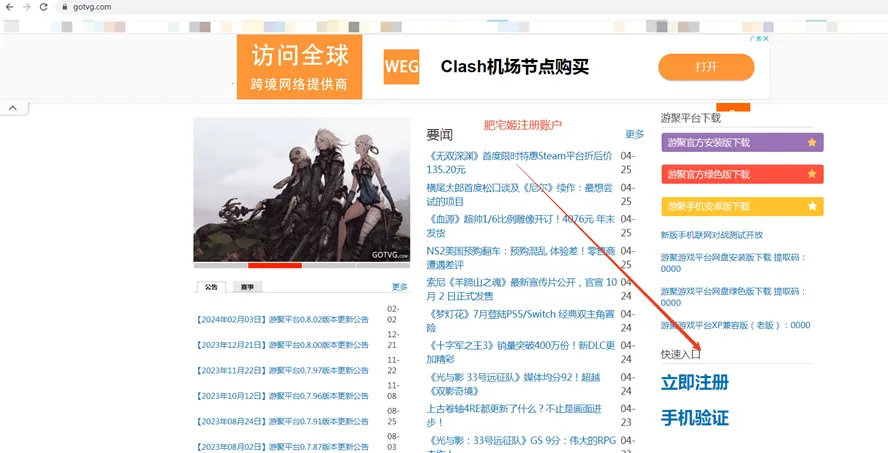888x453 pixels.
Task: Open 新版手机联网对战测试开放 link
Action: [x=712, y=234]
